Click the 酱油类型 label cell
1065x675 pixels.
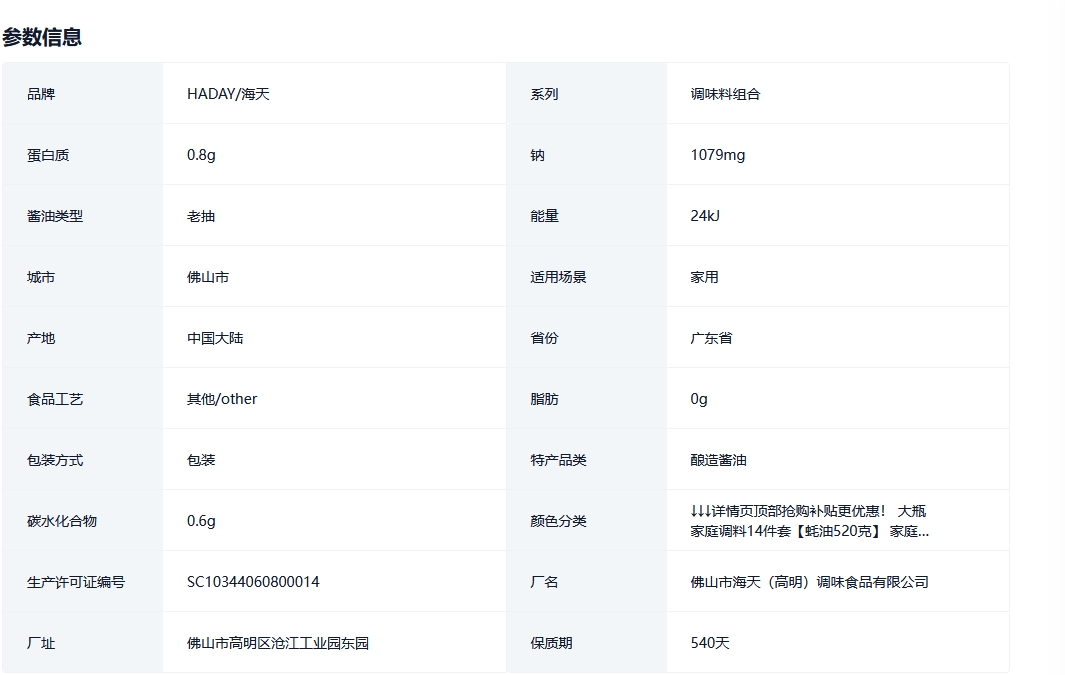click(82, 216)
